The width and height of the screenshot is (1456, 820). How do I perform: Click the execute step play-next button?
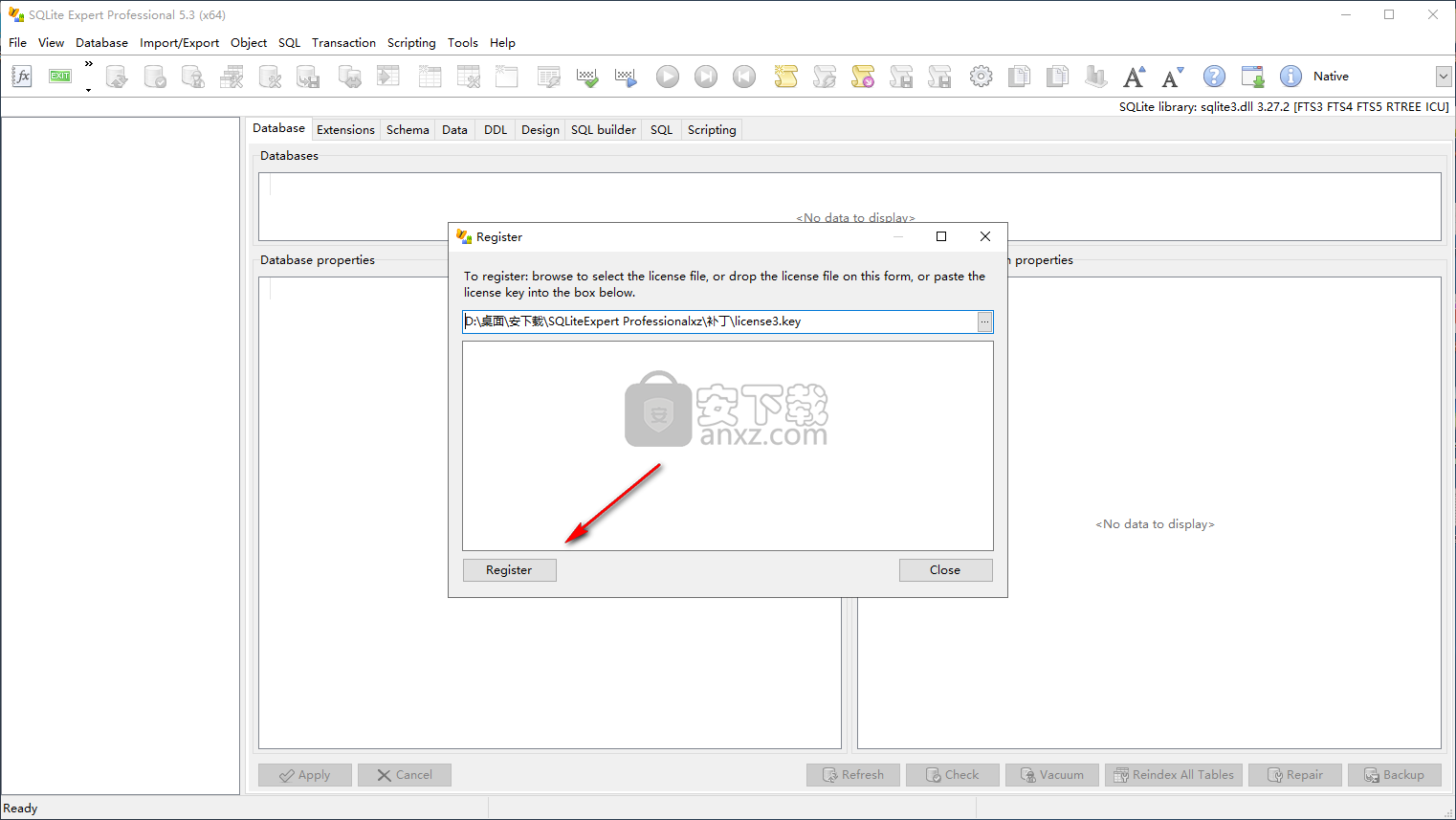point(706,77)
